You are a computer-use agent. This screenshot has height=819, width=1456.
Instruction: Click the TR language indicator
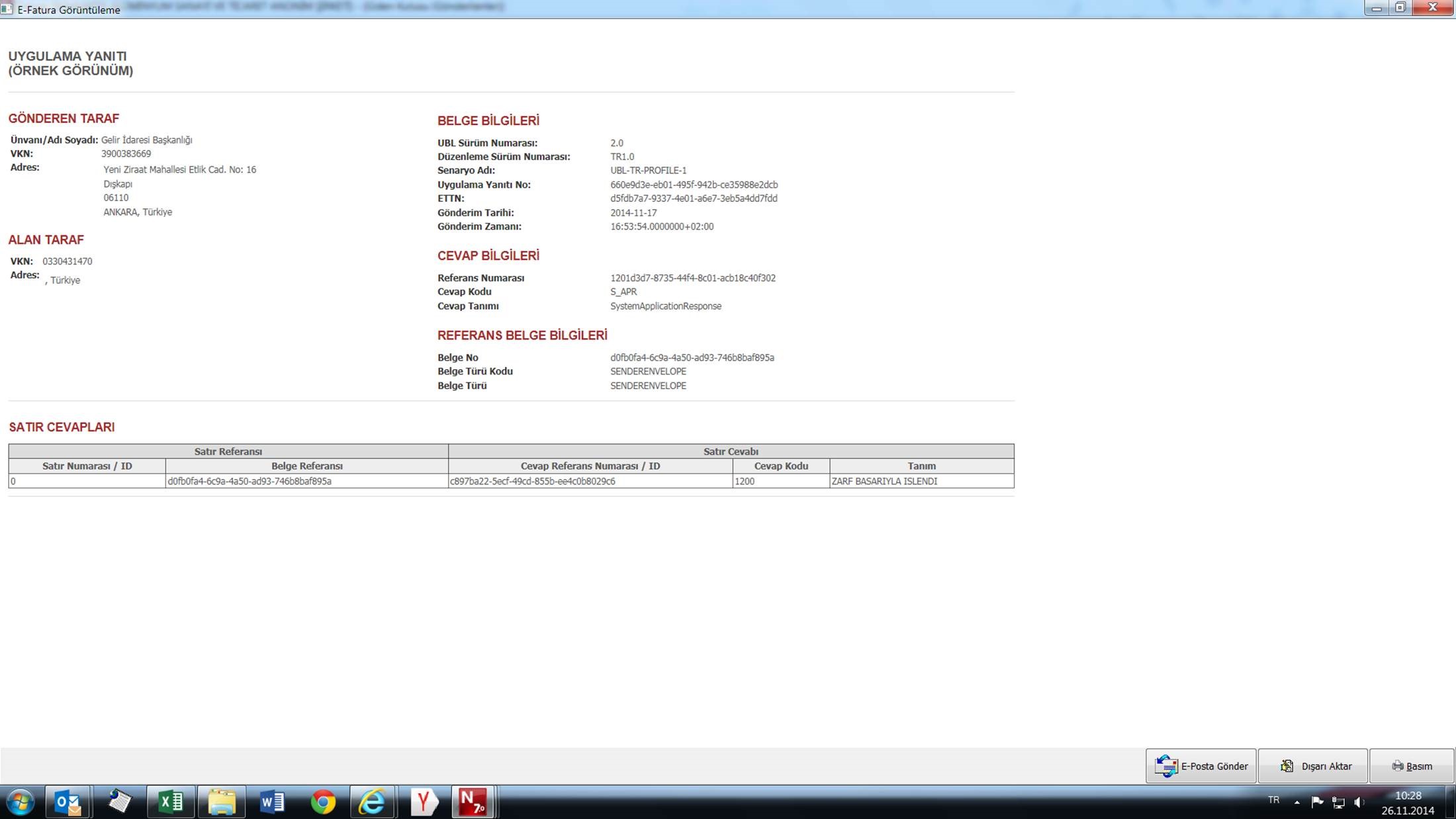tap(1273, 800)
